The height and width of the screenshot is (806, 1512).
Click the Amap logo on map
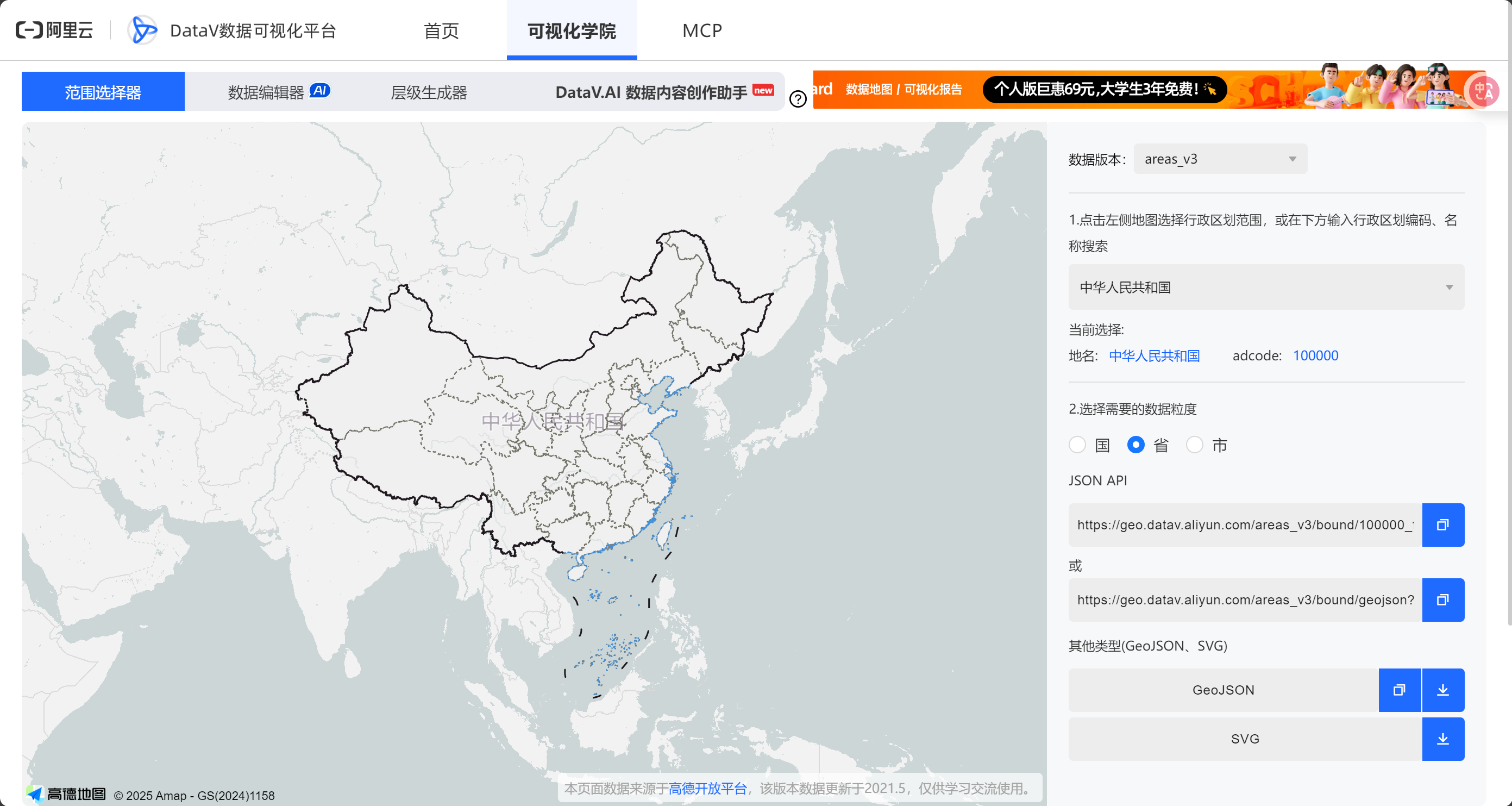(66, 794)
